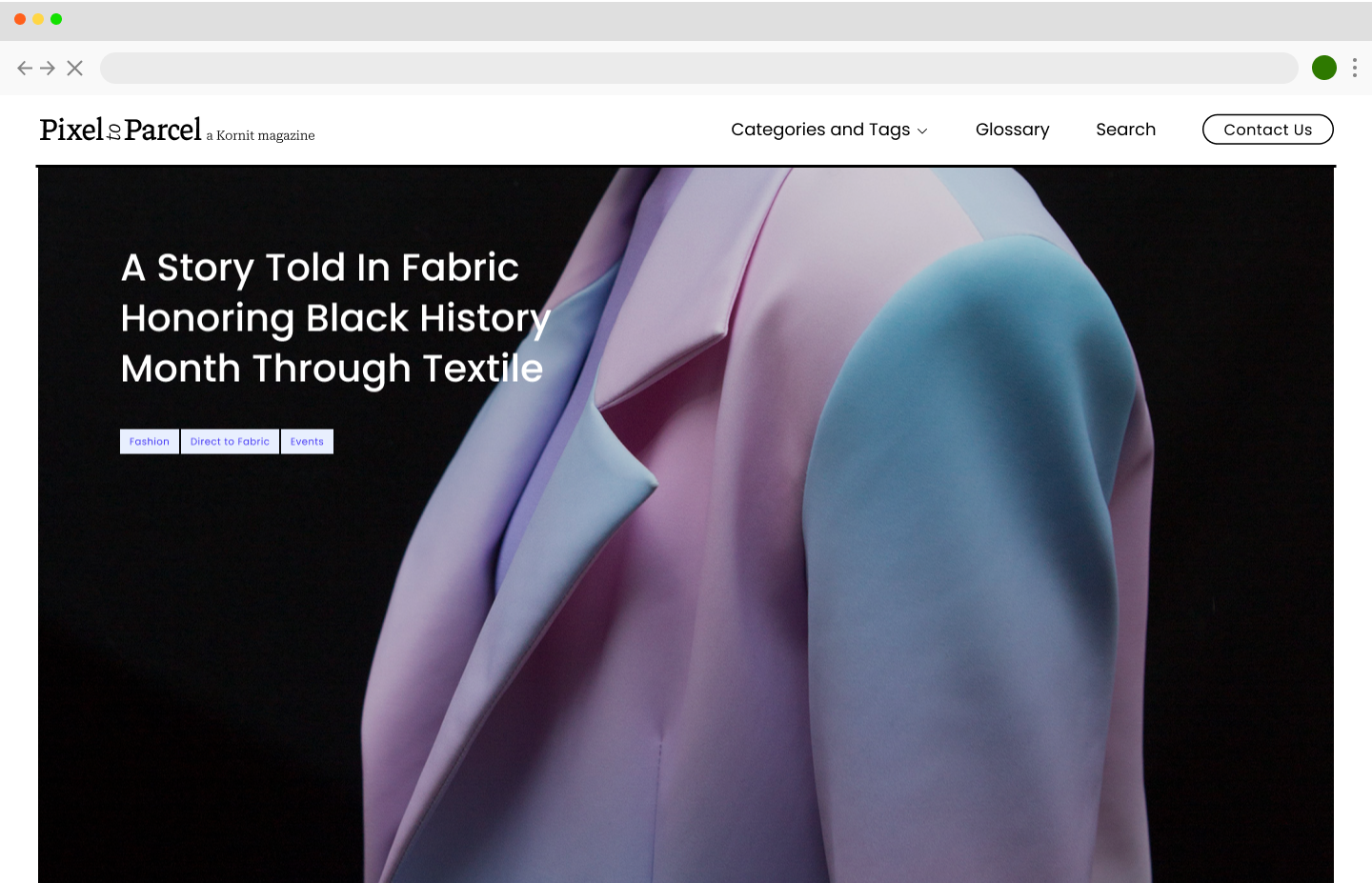Viewport: 1372px width, 883px height.
Task: Focus the browser address bar
Action: (699, 68)
